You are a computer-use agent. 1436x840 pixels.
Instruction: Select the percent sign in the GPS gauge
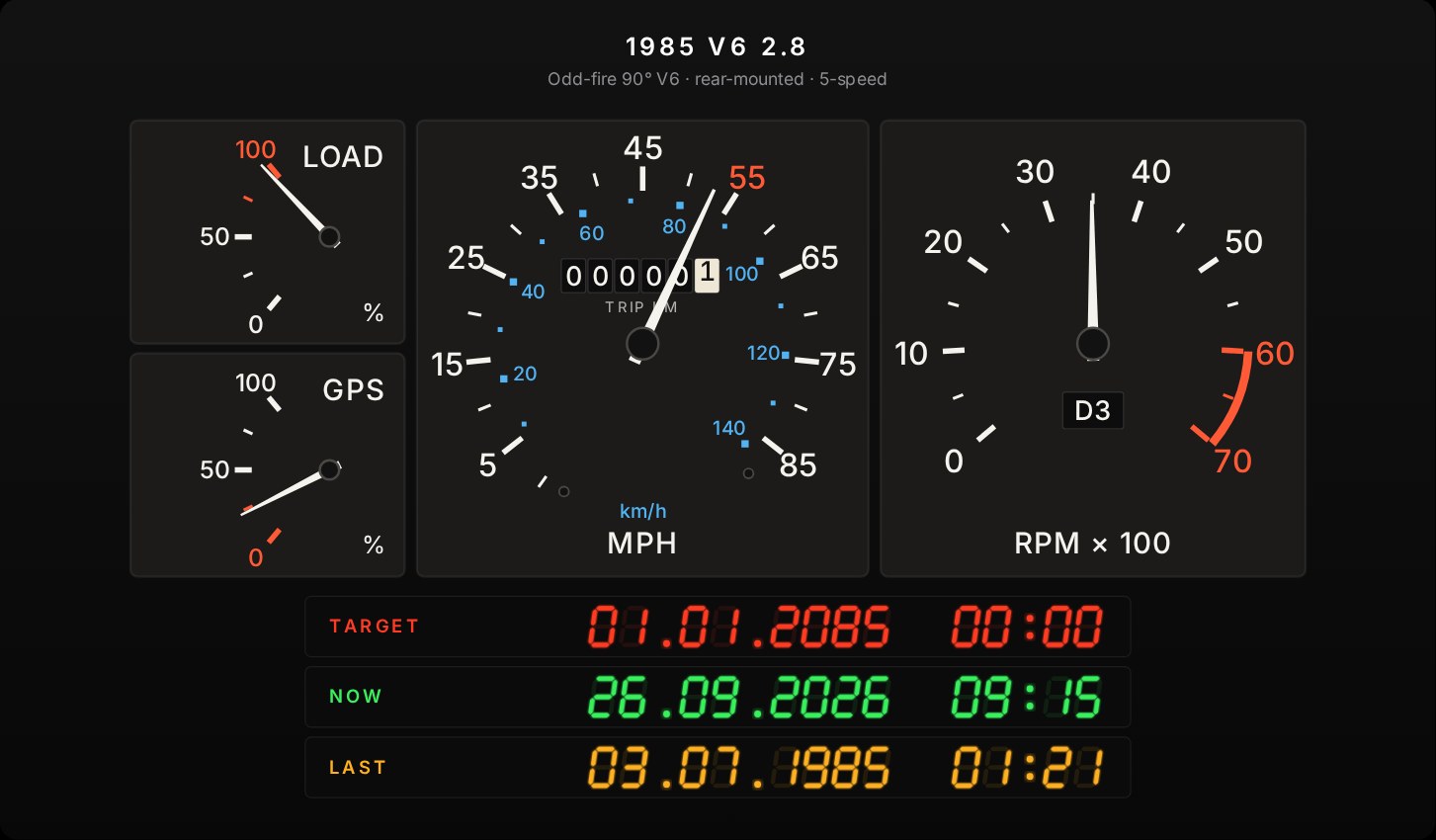tap(374, 546)
